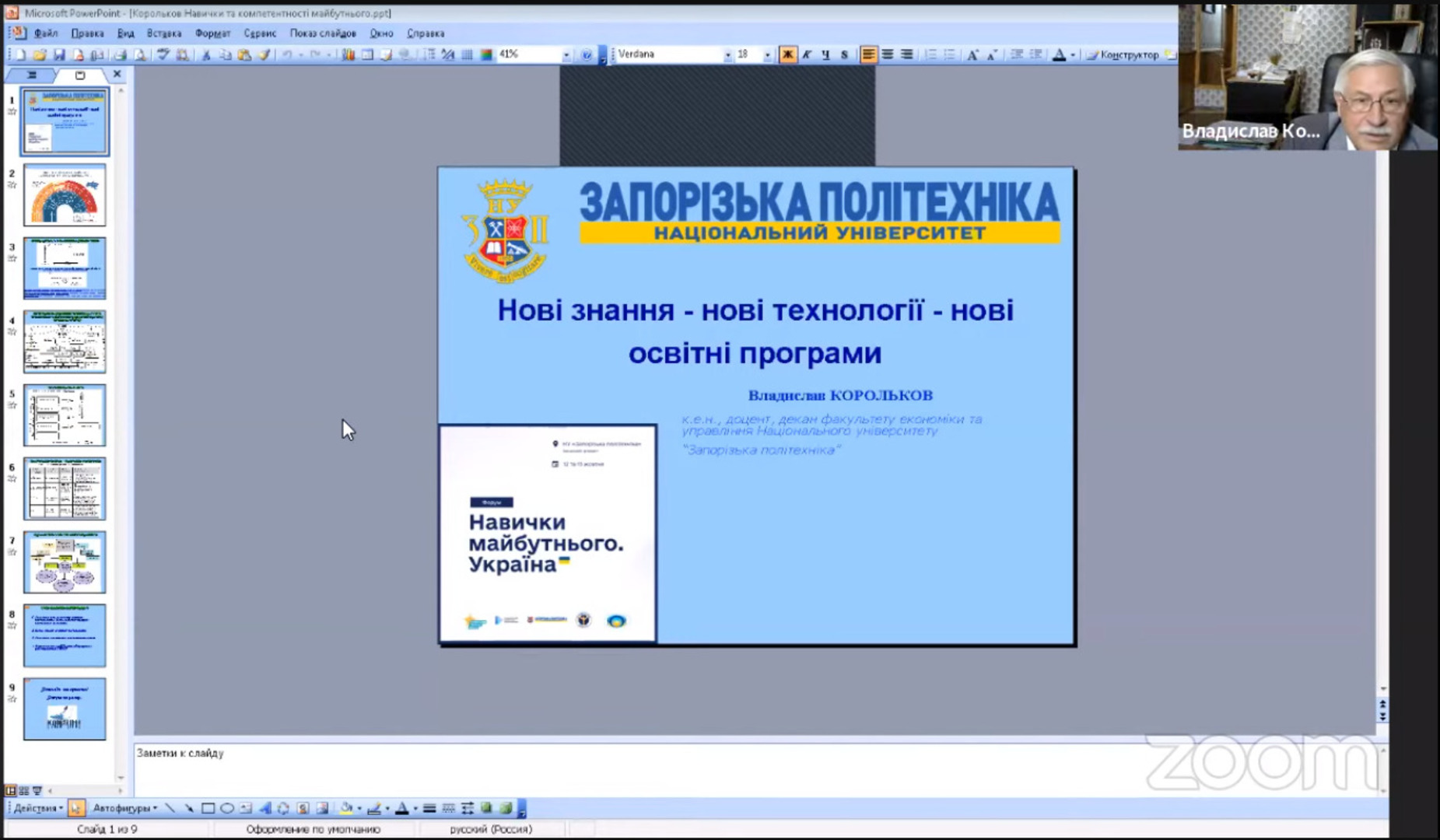This screenshot has width=1440, height=840.
Task: Open the Вставка menu
Action: (163, 33)
